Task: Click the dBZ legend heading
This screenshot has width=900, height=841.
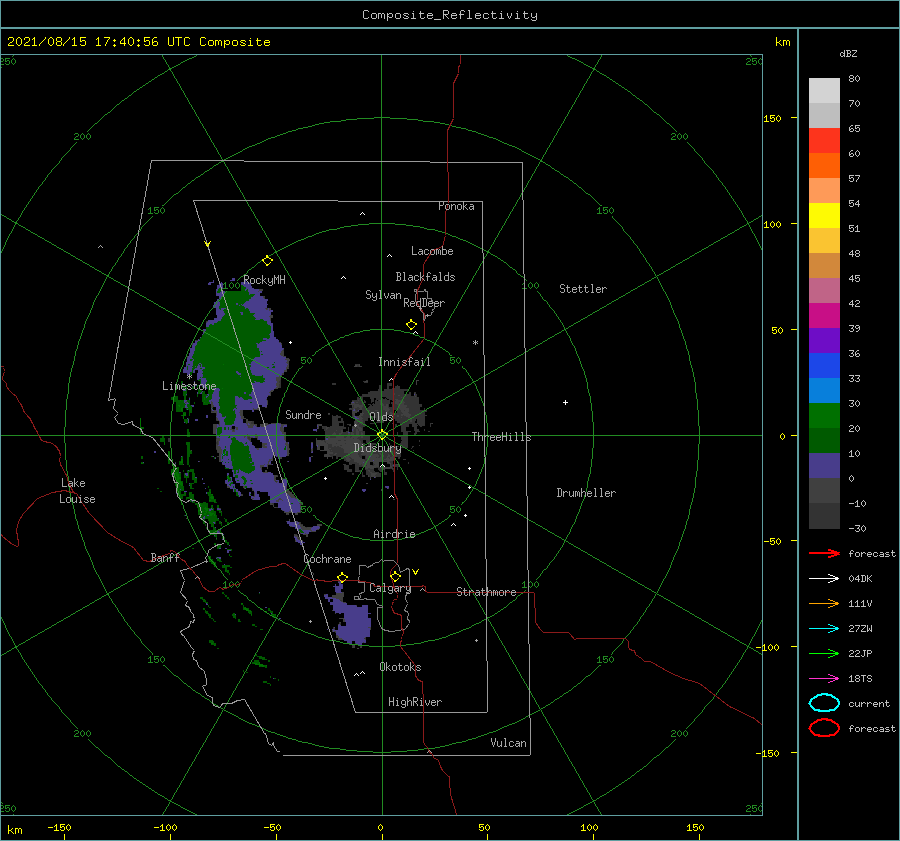Action: 848,53
